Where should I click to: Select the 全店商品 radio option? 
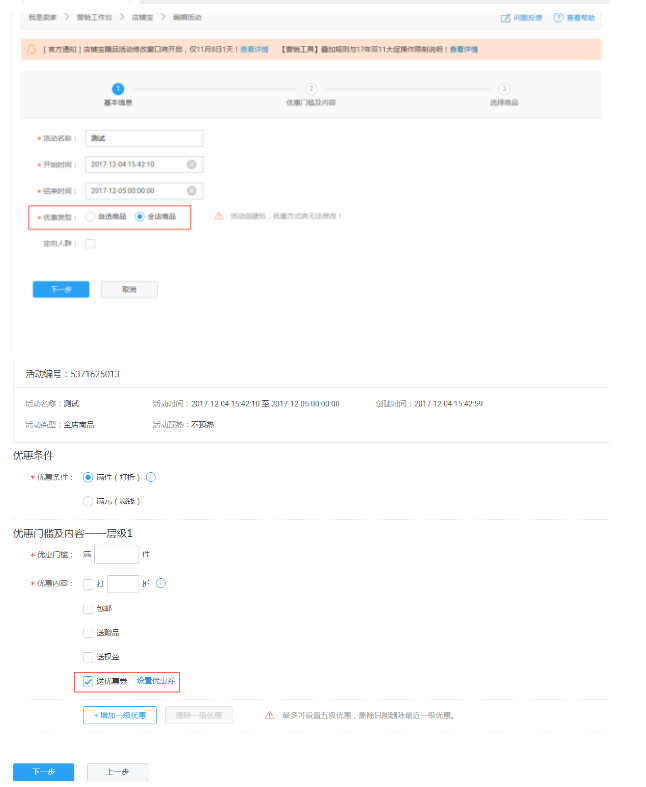point(140,217)
